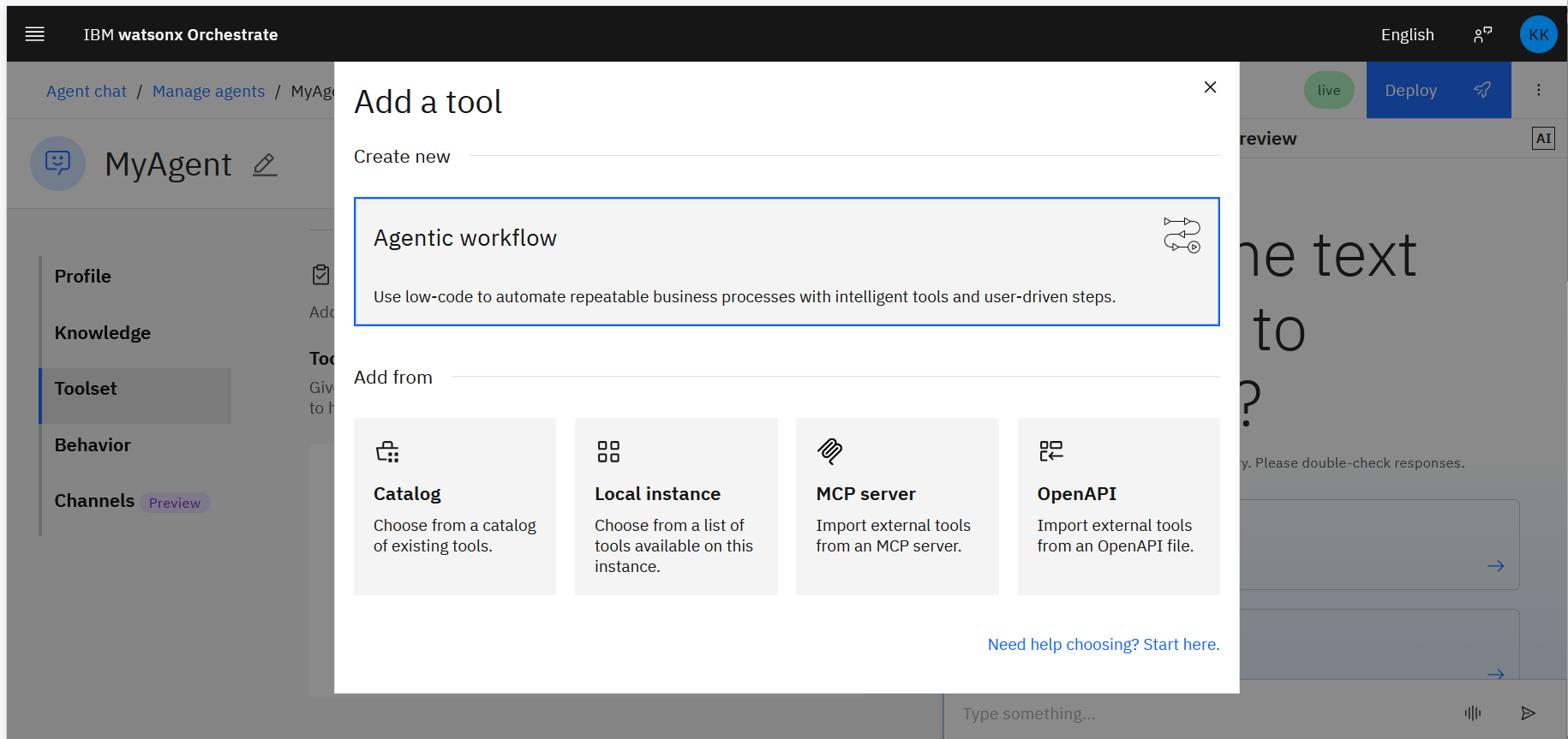Select the OpenAPI import tile
Image resolution: width=1568 pixels, height=739 pixels.
click(1118, 506)
